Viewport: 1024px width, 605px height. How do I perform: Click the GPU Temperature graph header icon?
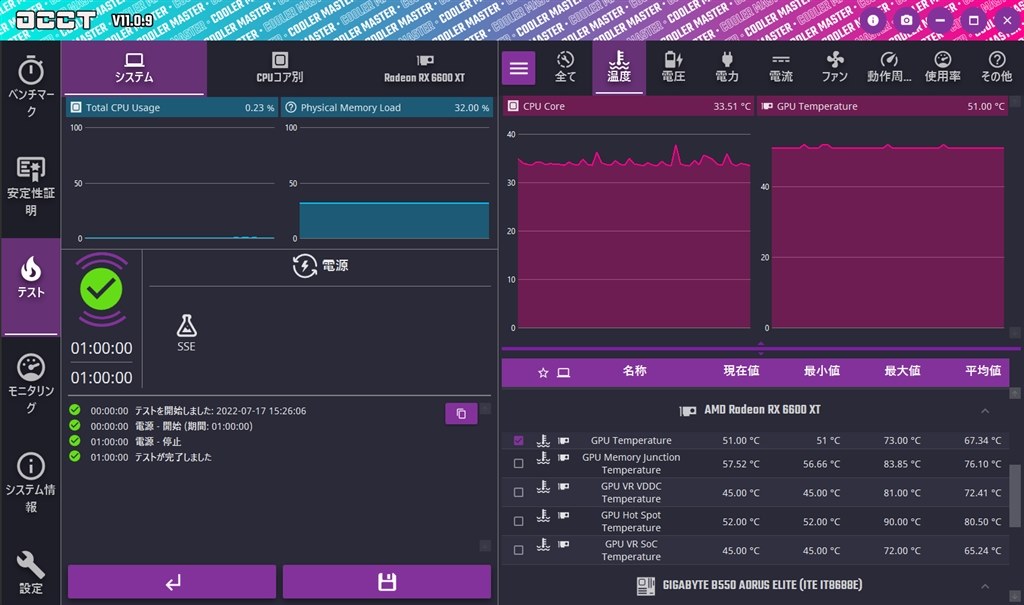coord(767,106)
